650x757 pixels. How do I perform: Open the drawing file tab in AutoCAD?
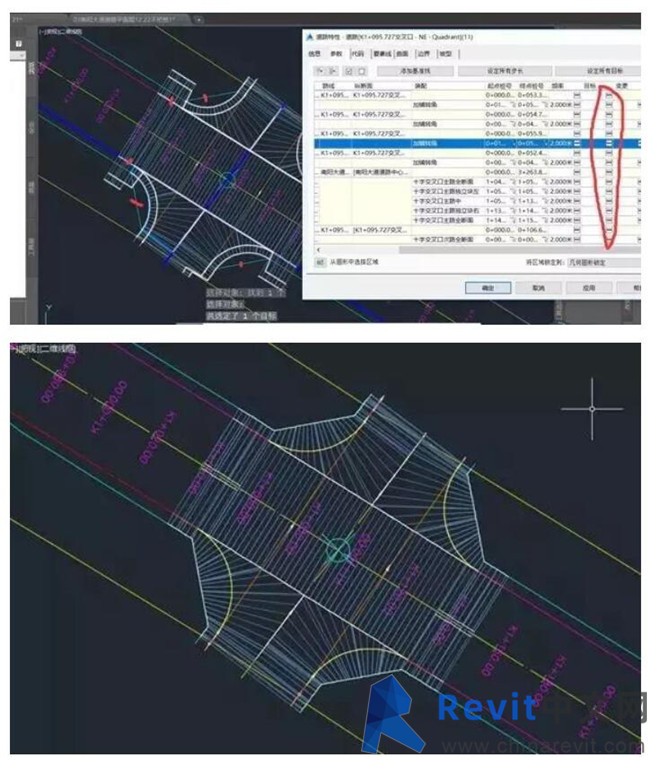point(123,19)
